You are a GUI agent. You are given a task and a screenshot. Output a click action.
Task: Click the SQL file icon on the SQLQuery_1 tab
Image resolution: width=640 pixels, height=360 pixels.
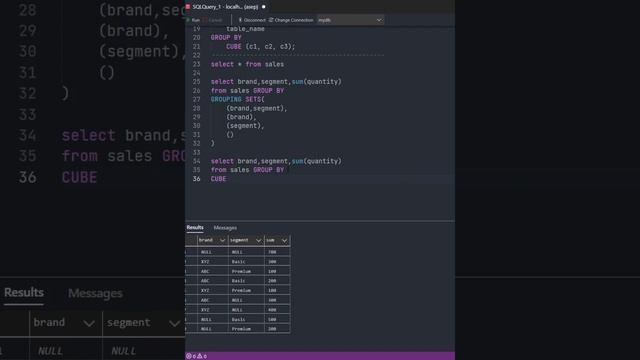click(x=188, y=7)
